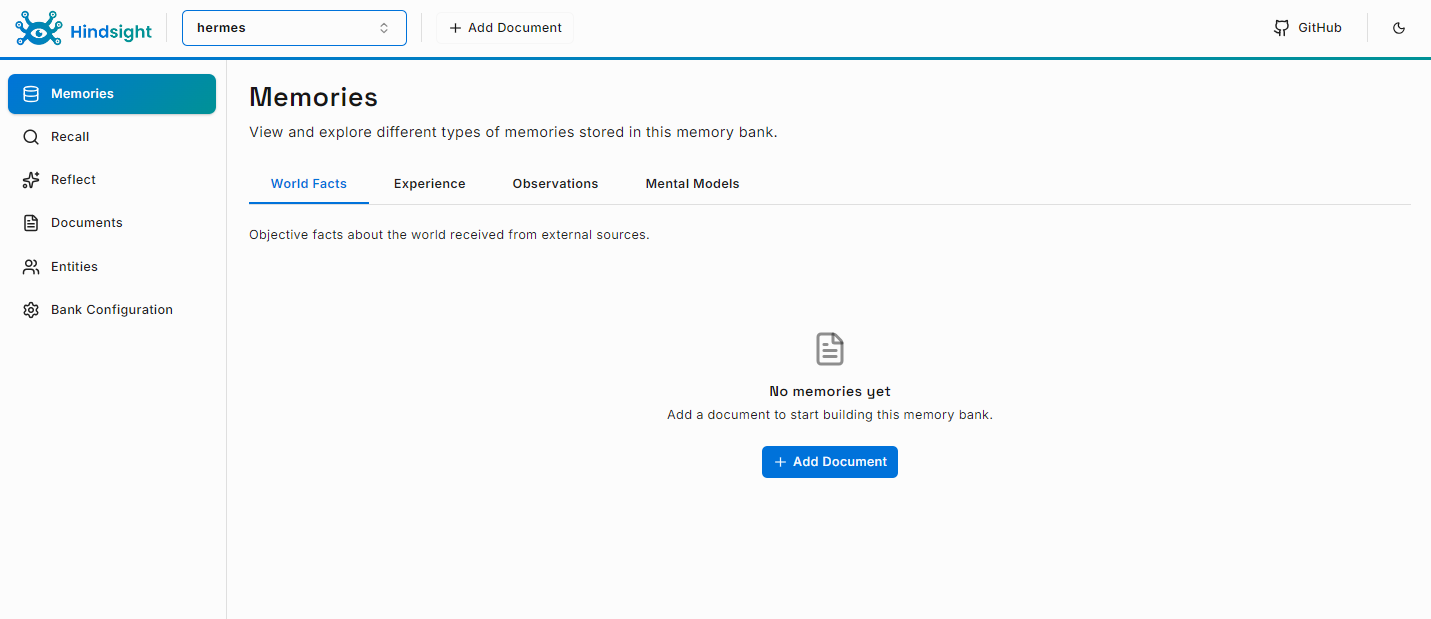Toggle dark mode with moon icon

click(1399, 28)
